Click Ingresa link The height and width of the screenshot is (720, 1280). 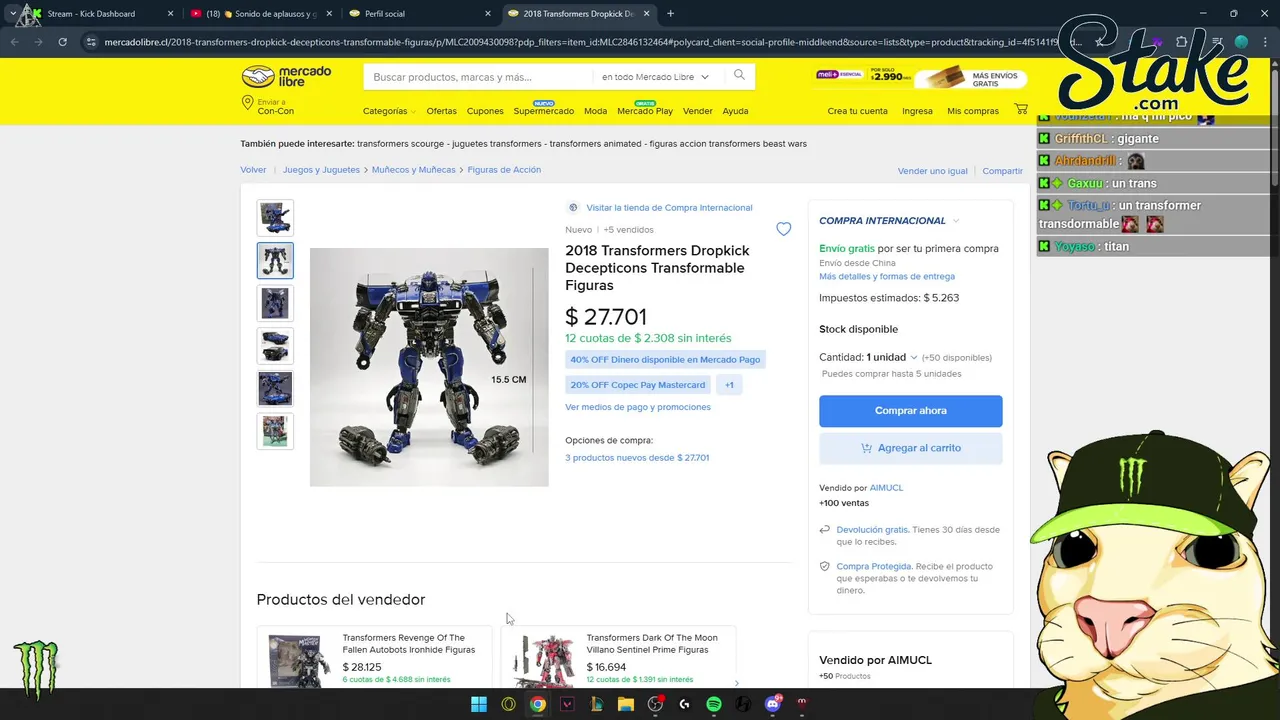917,111
